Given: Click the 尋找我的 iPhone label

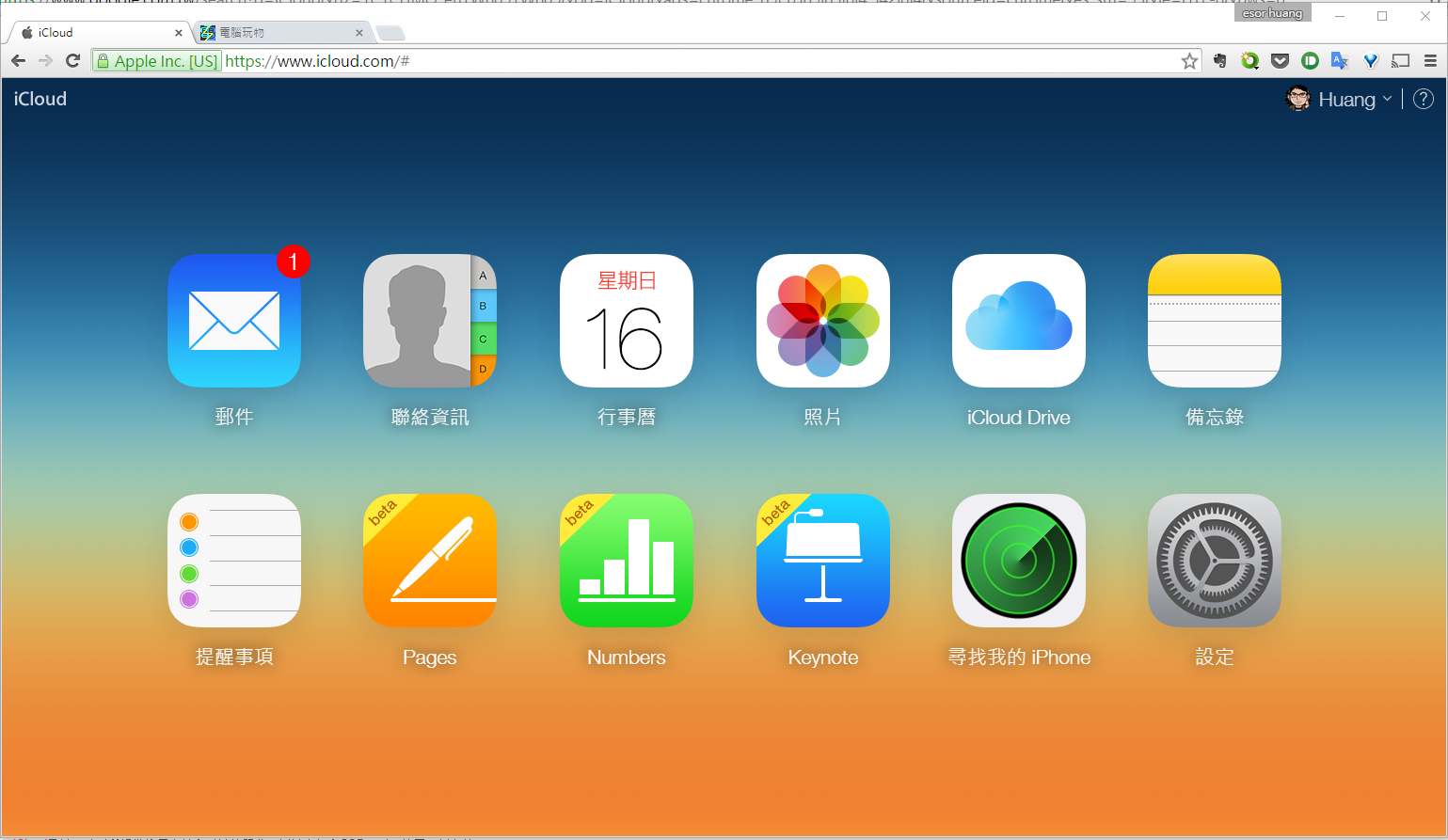Looking at the screenshot, I should tap(1019, 657).
